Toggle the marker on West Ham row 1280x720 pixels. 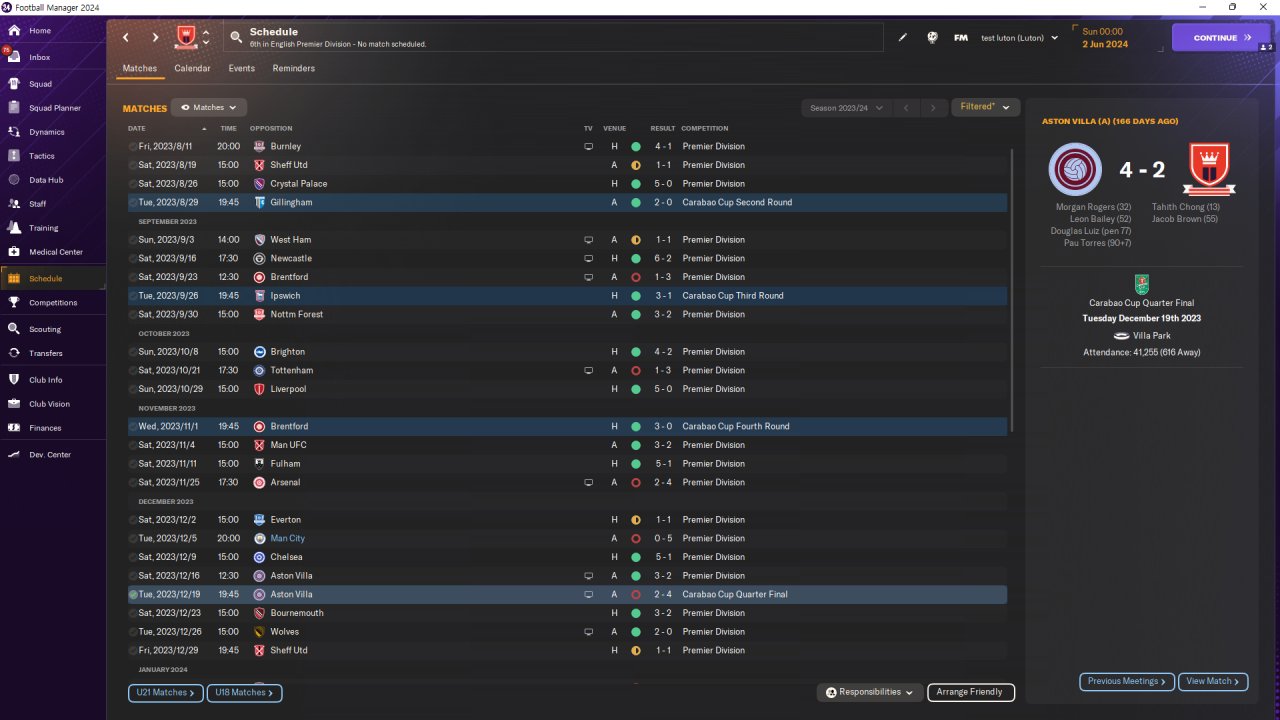(x=133, y=240)
